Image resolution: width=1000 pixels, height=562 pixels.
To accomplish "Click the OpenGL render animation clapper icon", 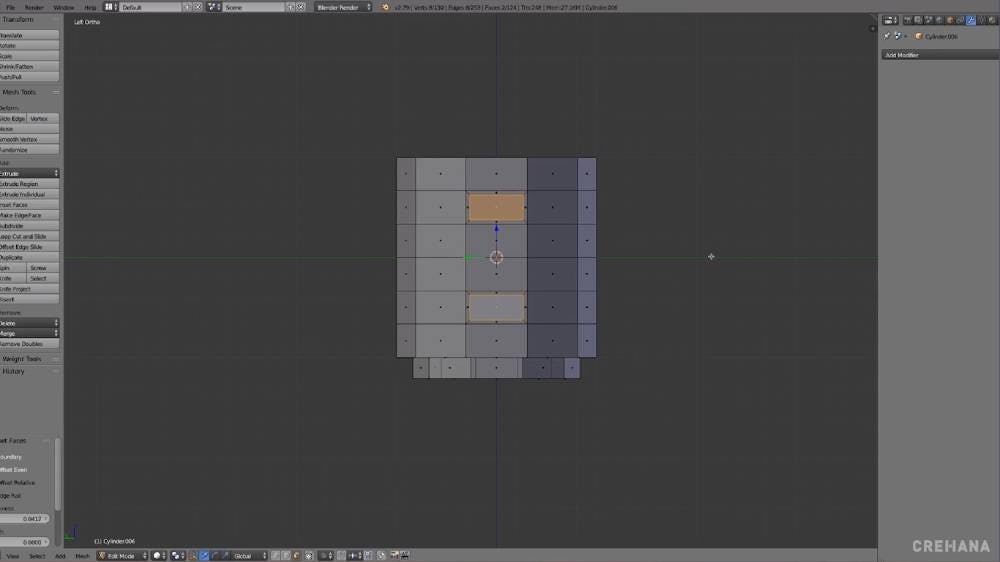I will click(x=404, y=556).
